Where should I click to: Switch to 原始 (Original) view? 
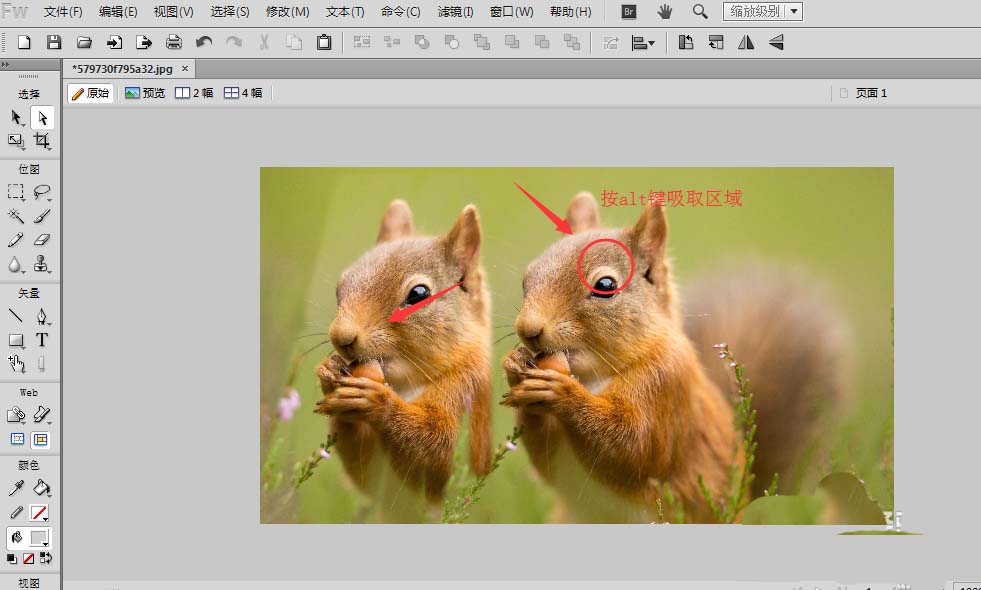(90, 93)
